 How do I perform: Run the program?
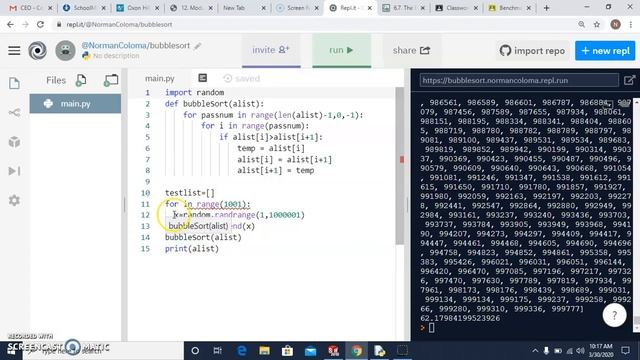342,50
